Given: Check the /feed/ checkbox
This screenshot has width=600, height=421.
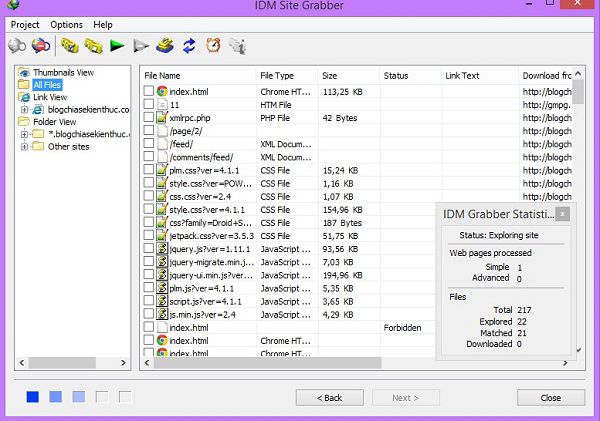Looking at the screenshot, I should (149, 144).
